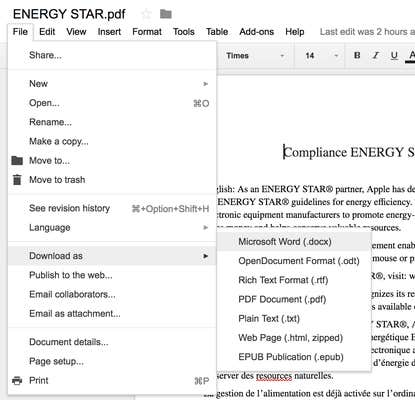Viewport: 415px width, 400px height.
Task: Click the trash can icon in the menu
Action: [17, 180]
